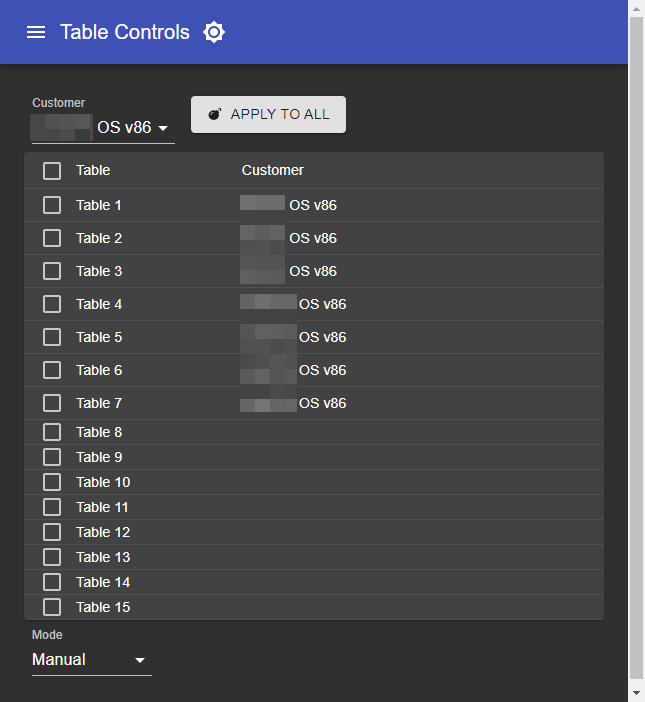The height and width of the screenshot is (702, 645).
Task: Click the Customer column header
Action: (272, 170)
